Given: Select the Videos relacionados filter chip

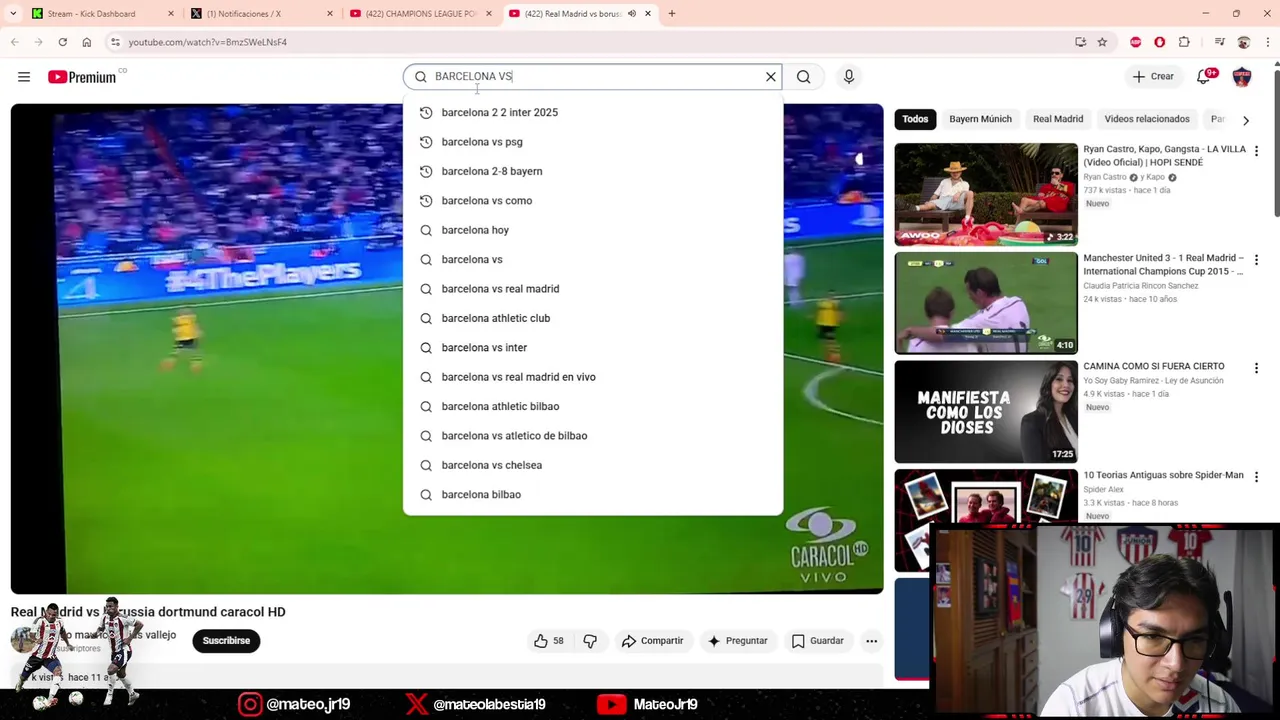Looking at the screenshot, I should (x=1147, y=119).
